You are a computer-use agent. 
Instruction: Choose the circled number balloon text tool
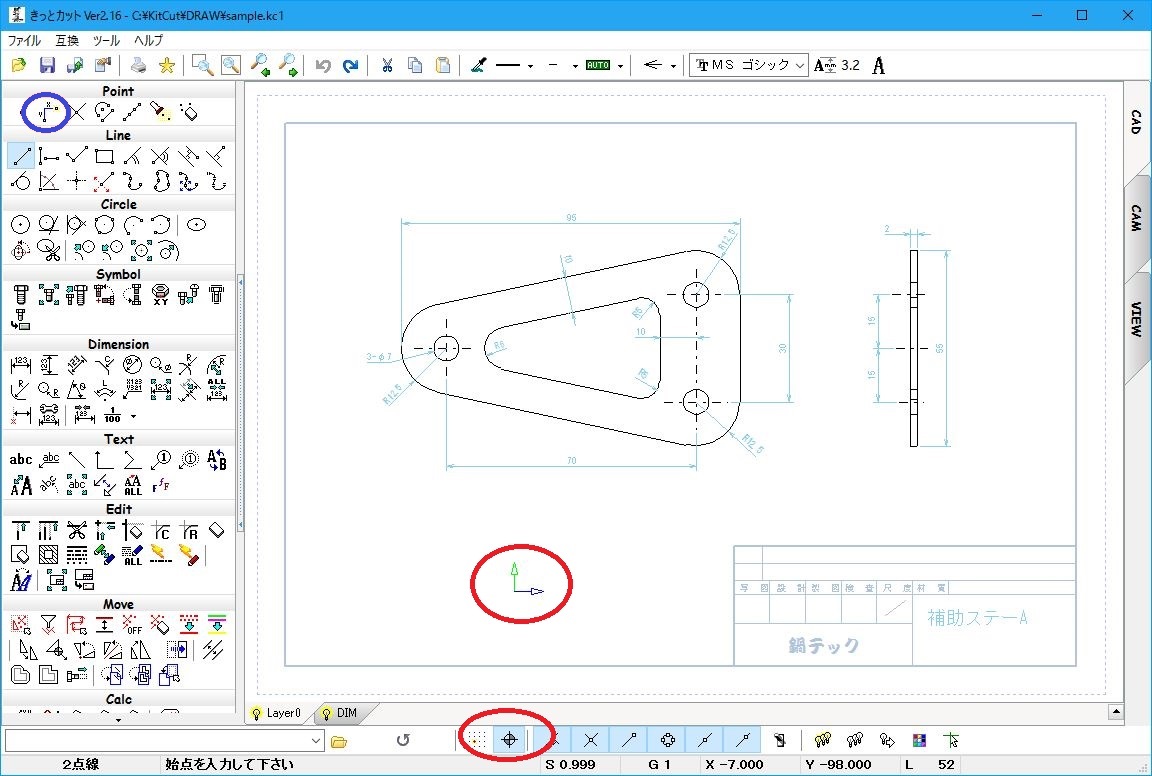[x=160, y=460]
